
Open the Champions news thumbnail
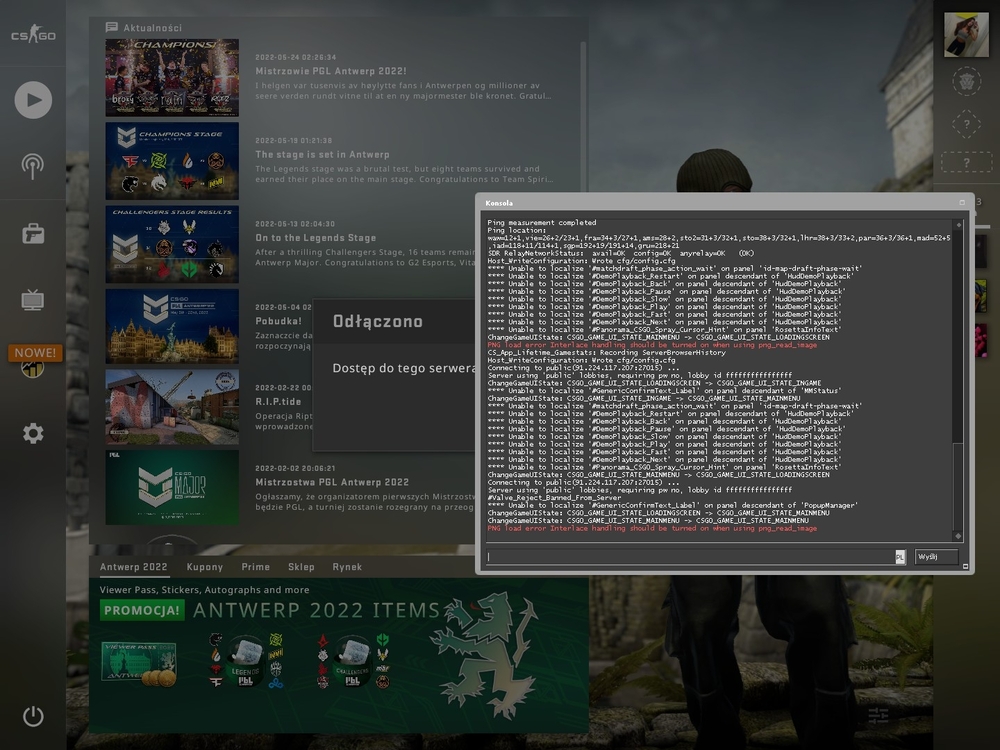click(172, 78)
